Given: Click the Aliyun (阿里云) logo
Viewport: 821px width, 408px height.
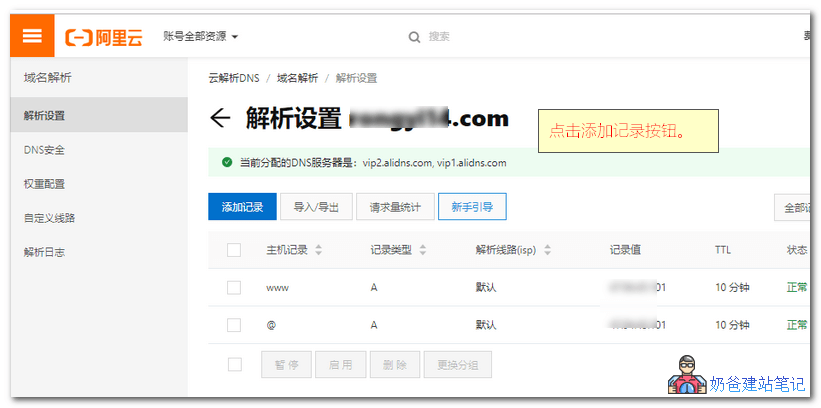Looking at the screenshot, I should pyautogui.click(x=104, y=37).
